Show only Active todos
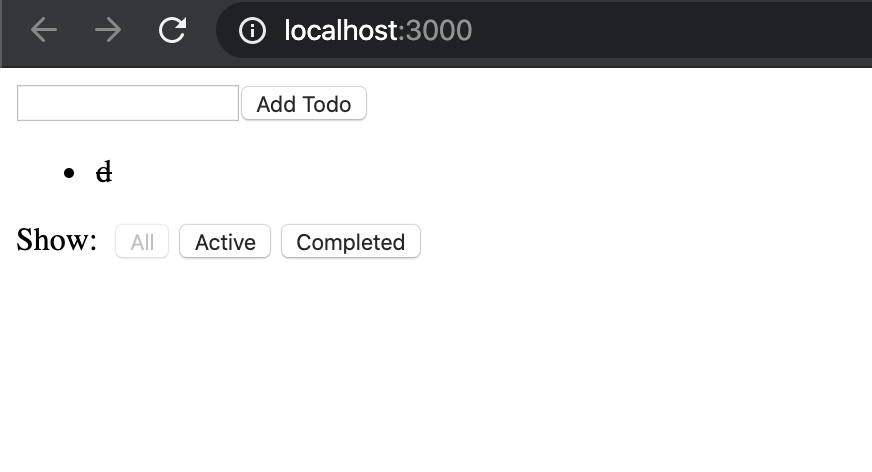 tap(225, 242)
